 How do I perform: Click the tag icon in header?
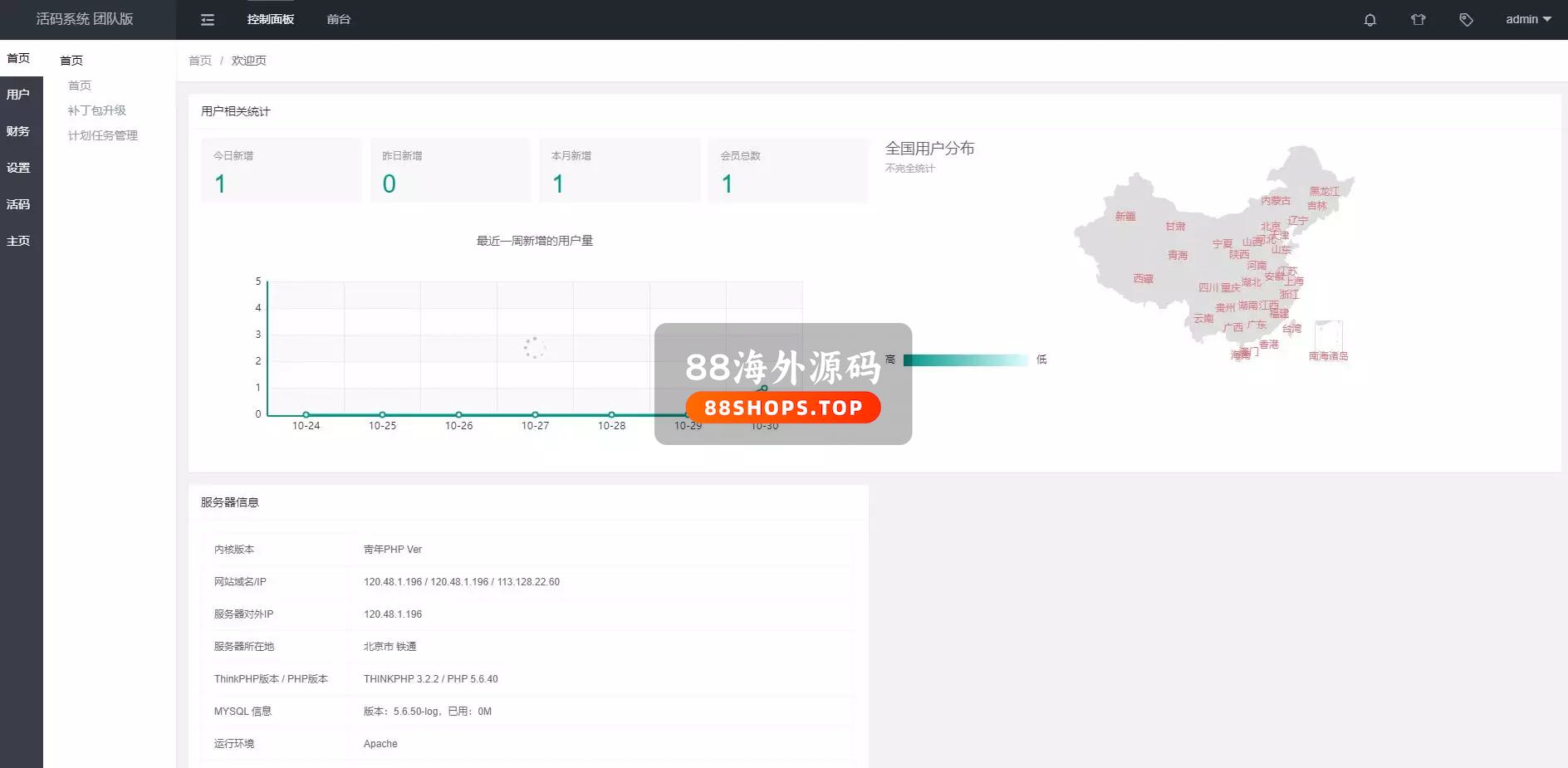pos(1466,20)
